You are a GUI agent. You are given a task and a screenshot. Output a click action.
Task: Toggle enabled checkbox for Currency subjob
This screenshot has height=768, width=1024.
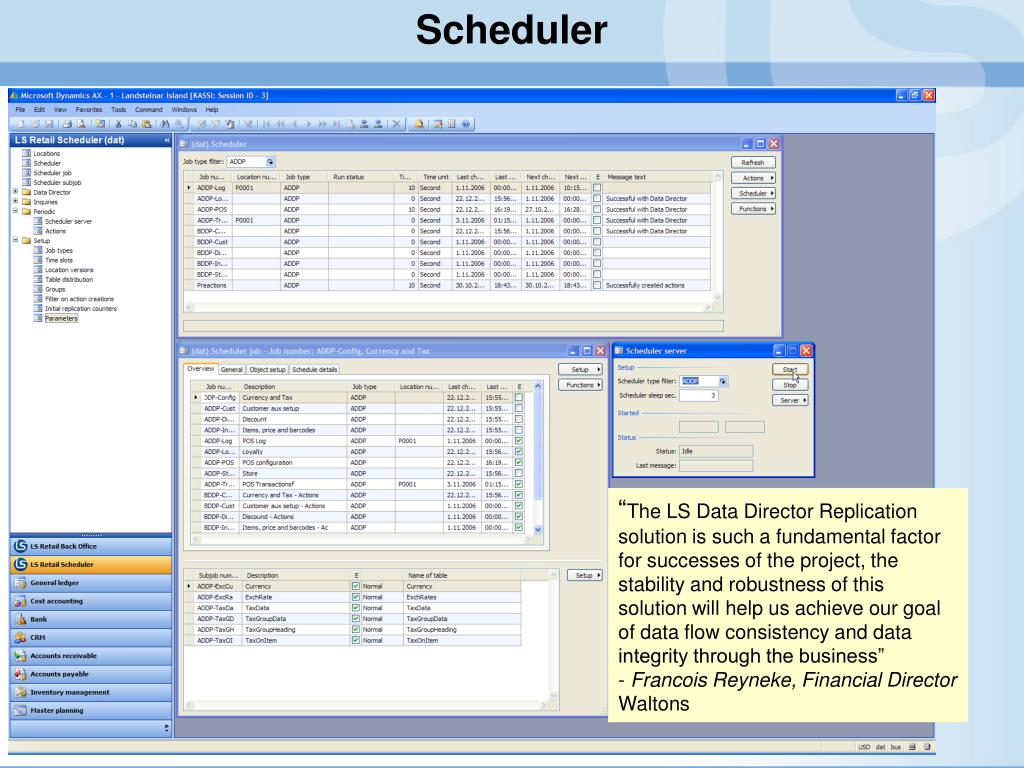click(x=356, y=586)
